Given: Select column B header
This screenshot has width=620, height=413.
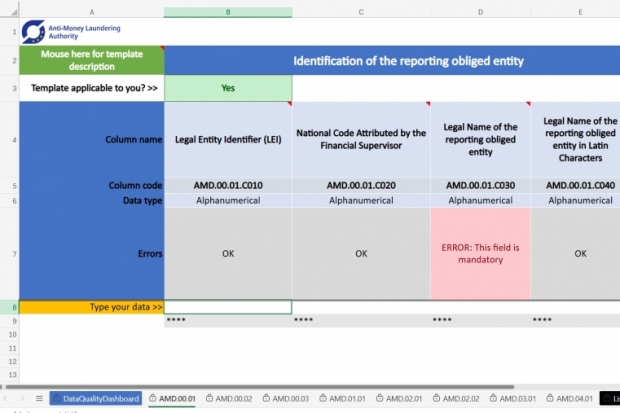Looking at the screenshot, I should 228,12.
